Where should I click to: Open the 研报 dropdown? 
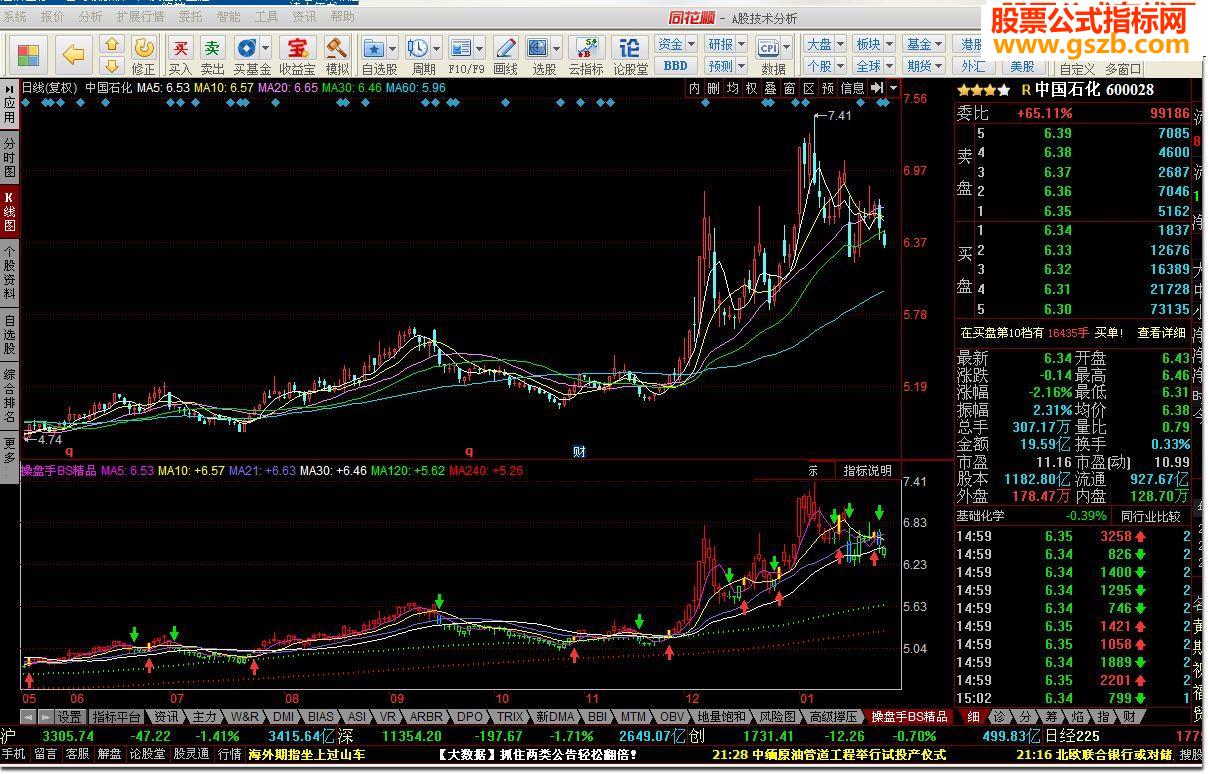[x=726, y=44]
